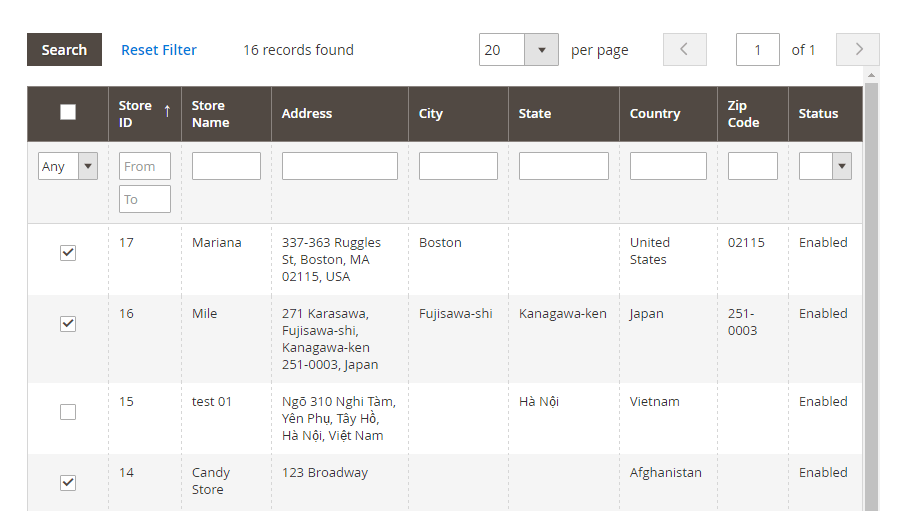Click the Store ID From filter field
The width and height of the screenshot is (912, 511).
pyautogui.click(x=145, y=166)
